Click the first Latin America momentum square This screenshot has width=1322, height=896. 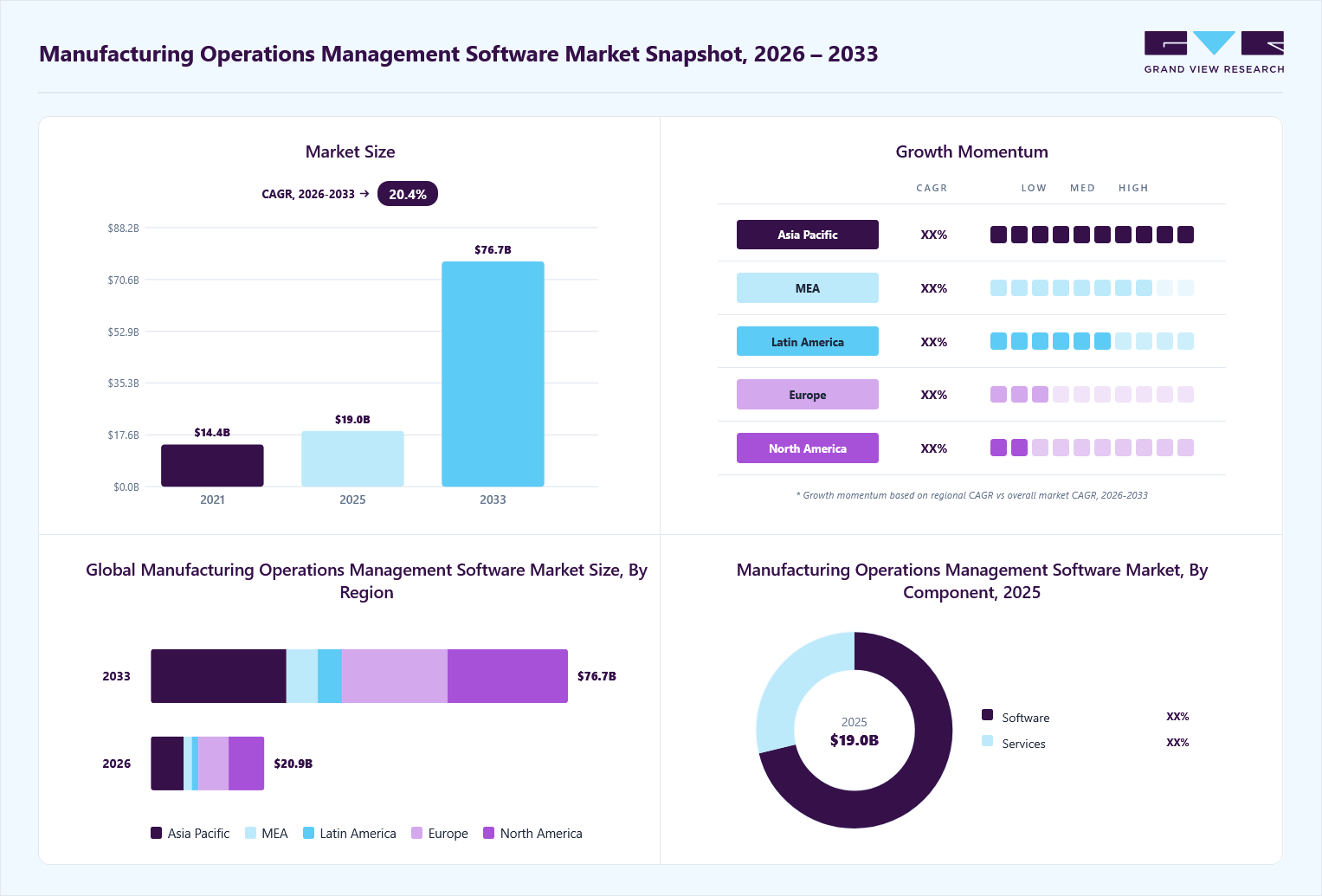point(999,341)
